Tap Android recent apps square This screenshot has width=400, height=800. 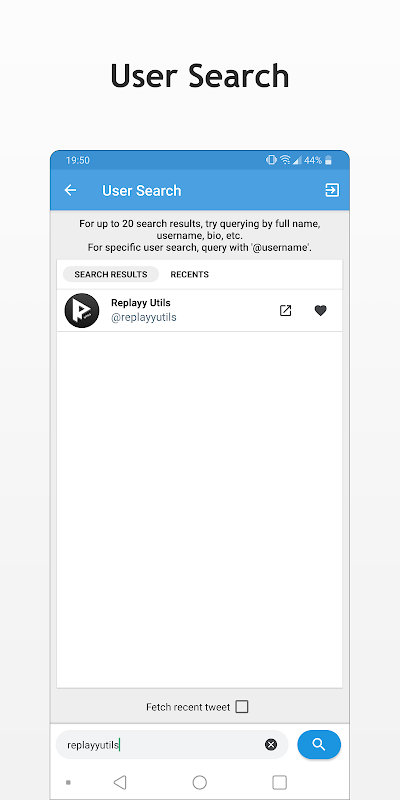[x=279, y=782]
